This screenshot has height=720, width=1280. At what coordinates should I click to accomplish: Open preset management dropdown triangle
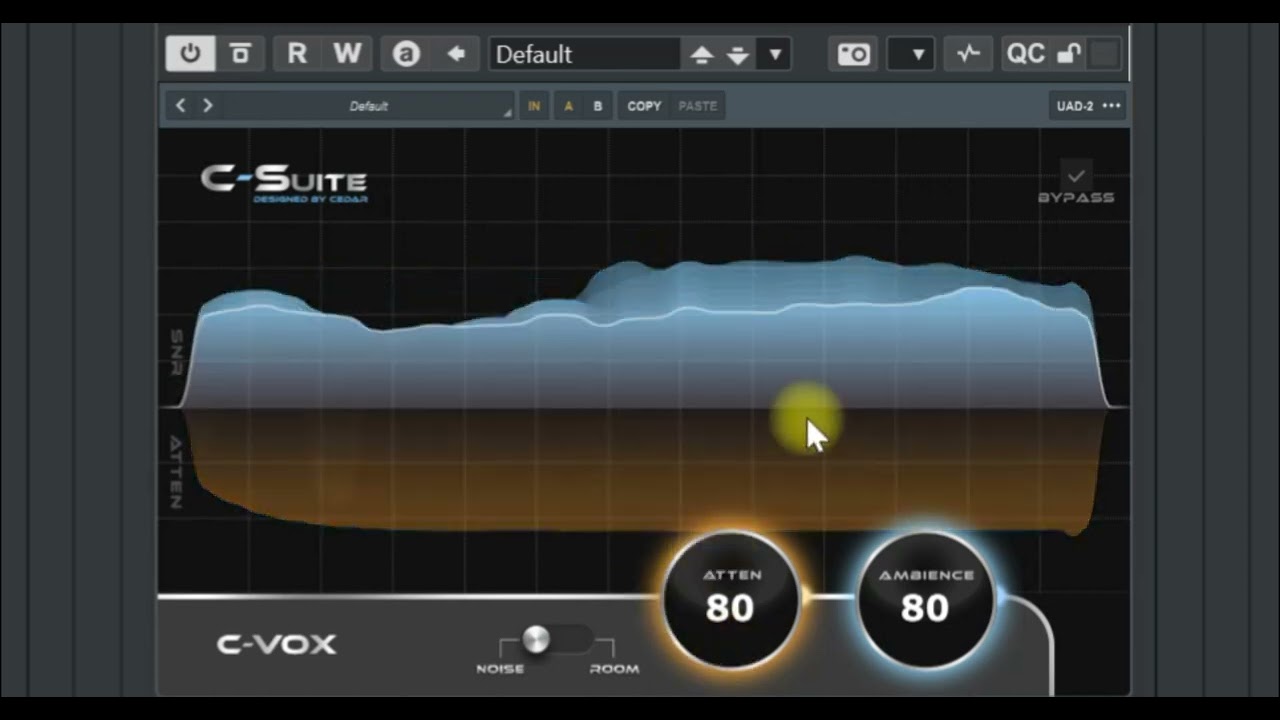click(x=775, y=55)
